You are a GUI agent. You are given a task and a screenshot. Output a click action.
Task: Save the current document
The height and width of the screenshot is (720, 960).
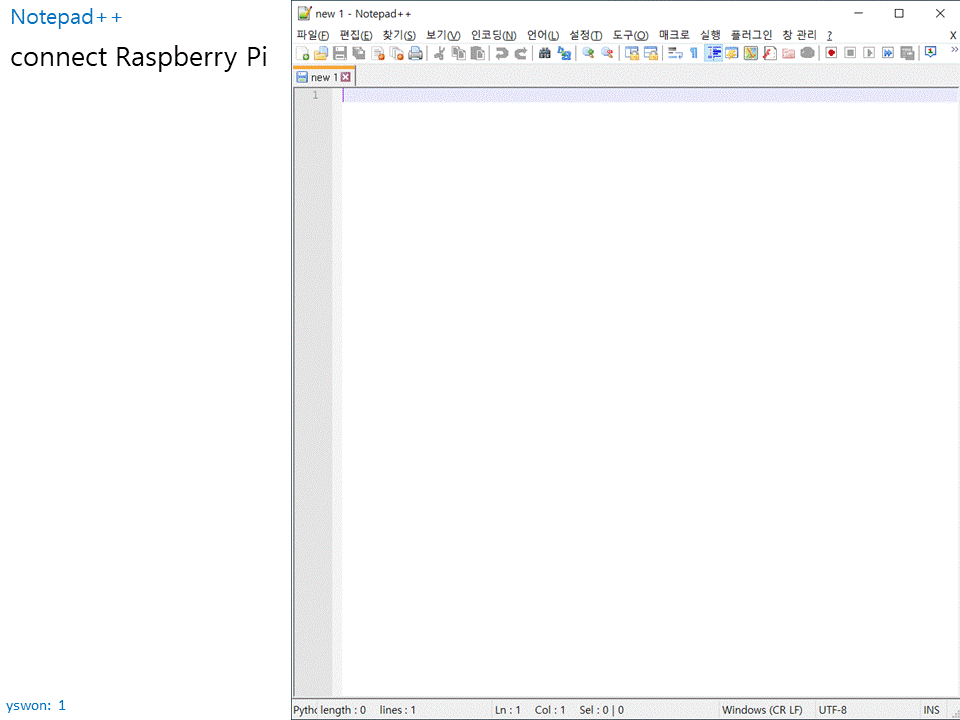pyautogui.click(x=340, y=53)
